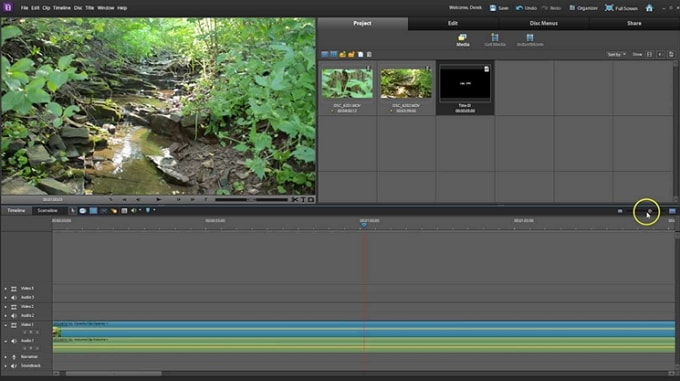This screenshot has height=381, width=680.
Task: Open the Timeline menu
Action: coord(62,8)
